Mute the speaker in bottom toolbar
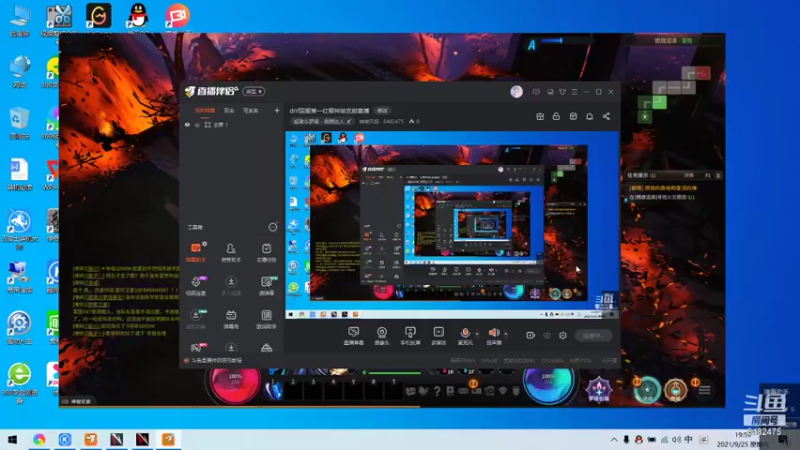The height and width of the screenshot is (450, 800). [493, 333]
